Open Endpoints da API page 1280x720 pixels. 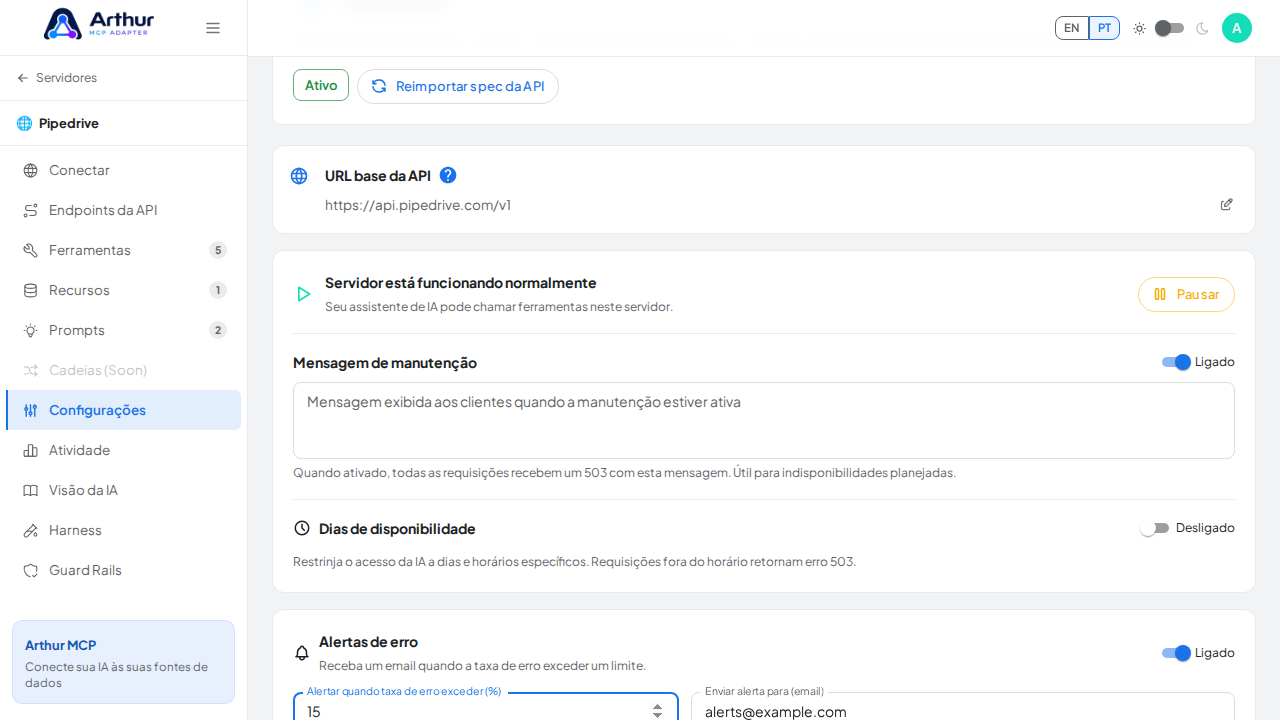coord(123,210)
